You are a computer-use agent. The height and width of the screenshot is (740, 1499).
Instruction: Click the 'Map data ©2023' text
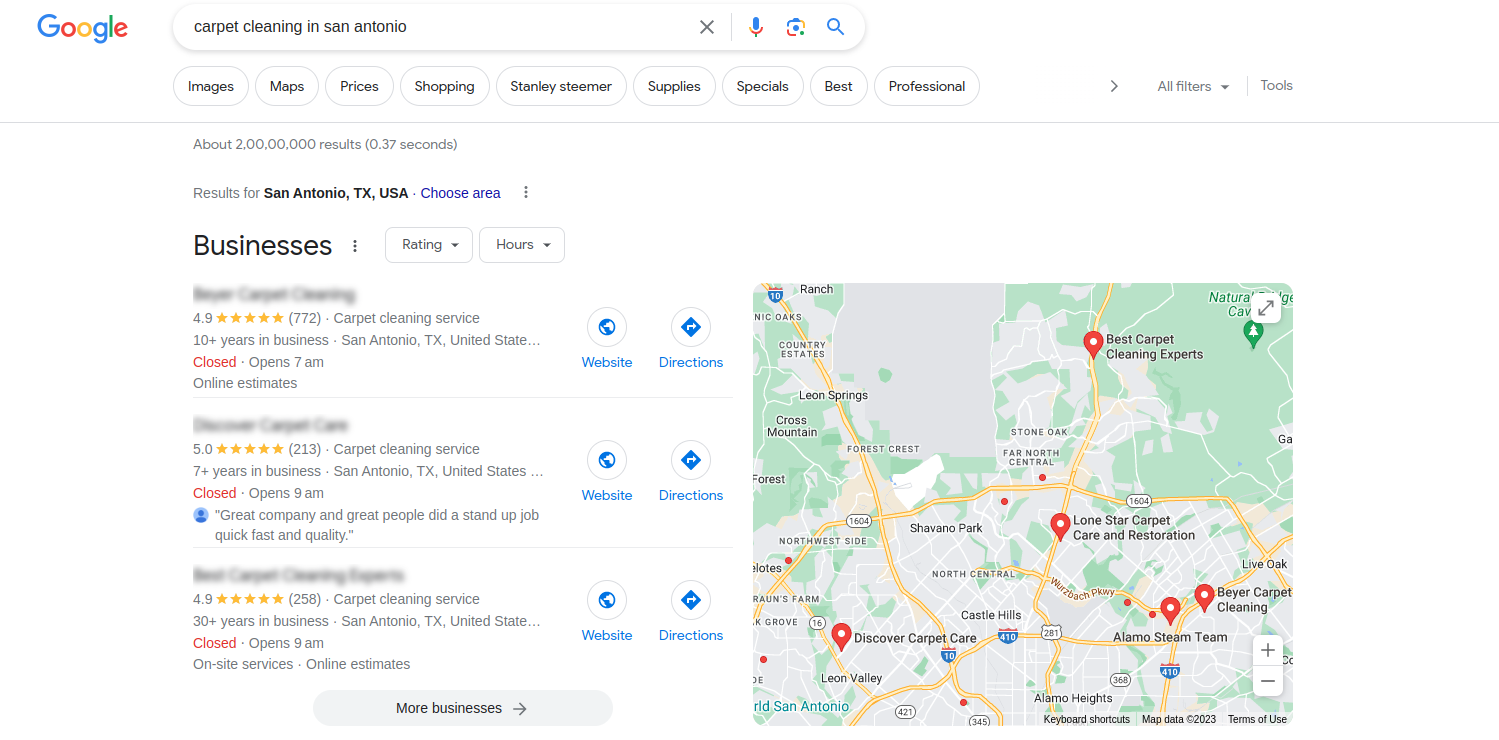point(1179,719)
